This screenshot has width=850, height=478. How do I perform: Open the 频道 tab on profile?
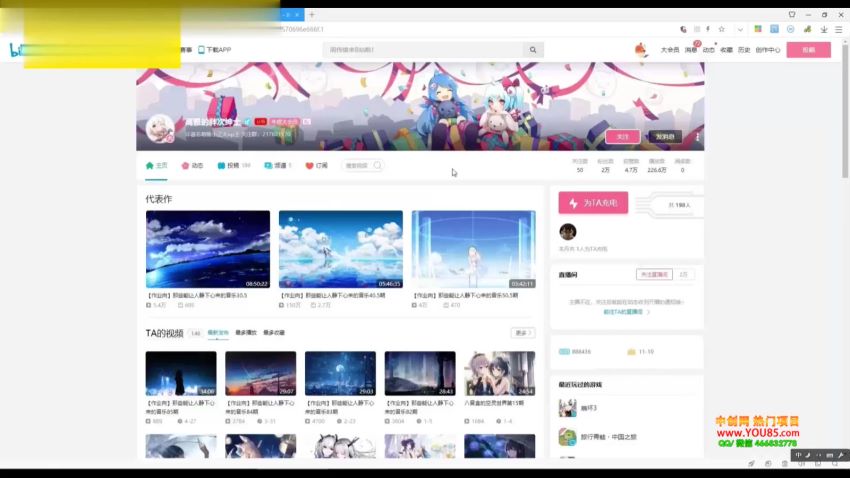click(278, 165)
